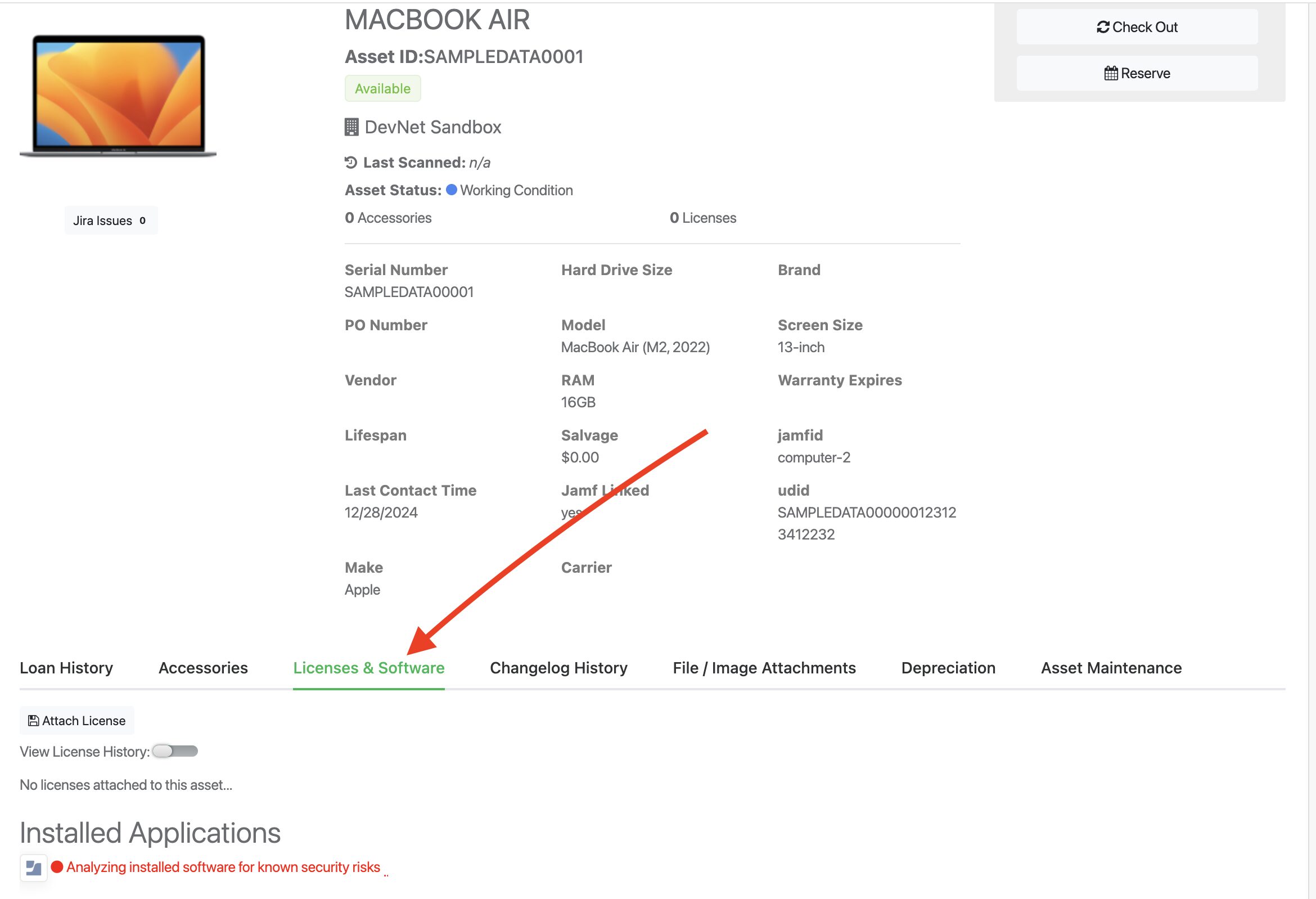Click the 13-inch screen size value
Viewport: 1316px width, 899px height.
point(801,347)
